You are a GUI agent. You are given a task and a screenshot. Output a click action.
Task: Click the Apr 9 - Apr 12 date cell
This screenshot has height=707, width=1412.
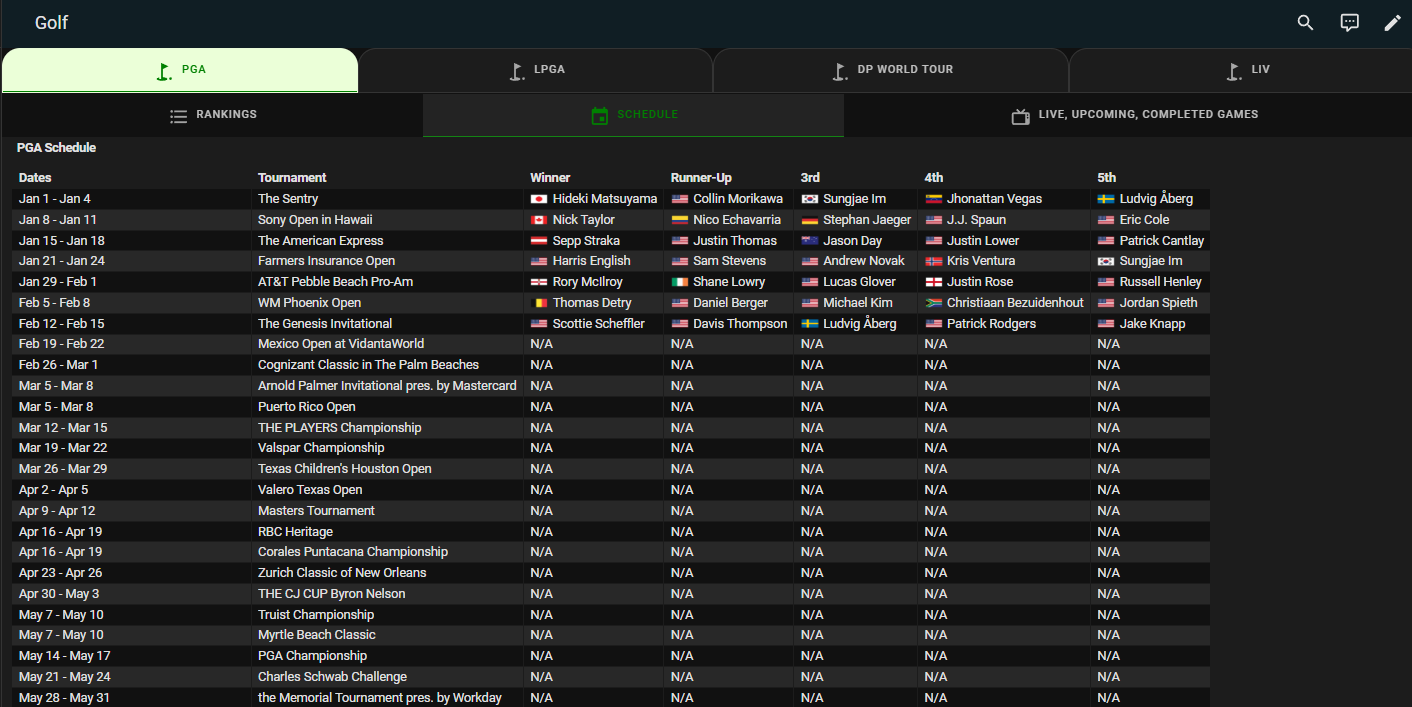[132, 511]
